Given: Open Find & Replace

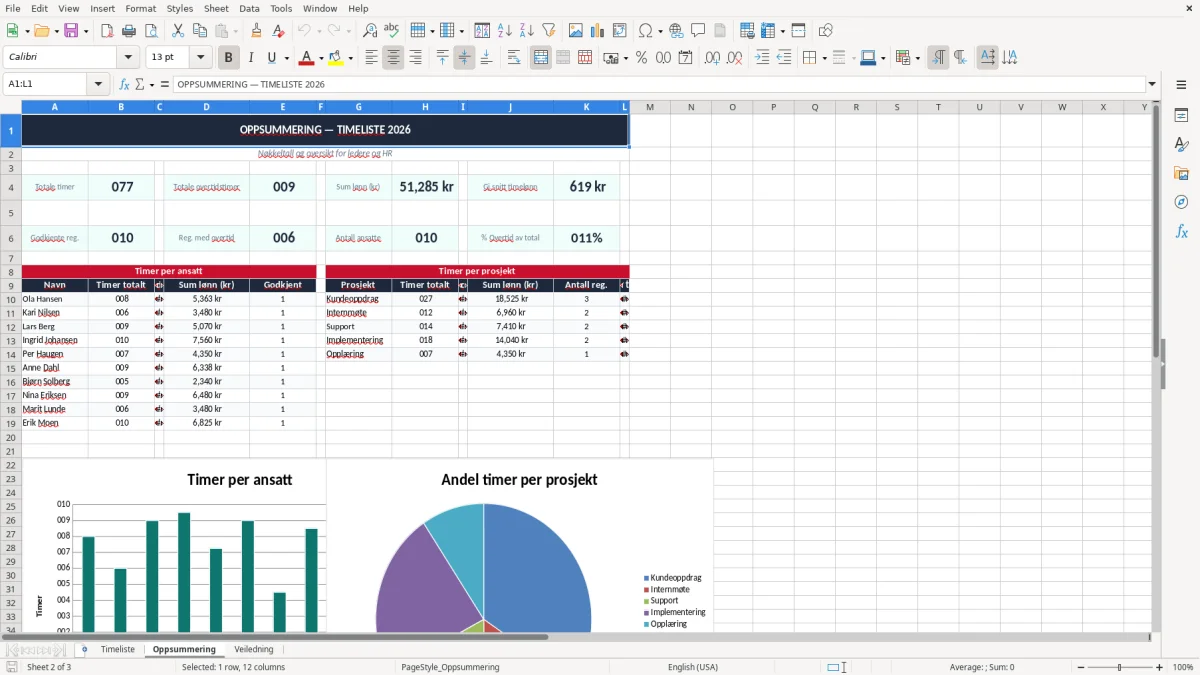Looking at the screenshot, I should coord(370,31).
